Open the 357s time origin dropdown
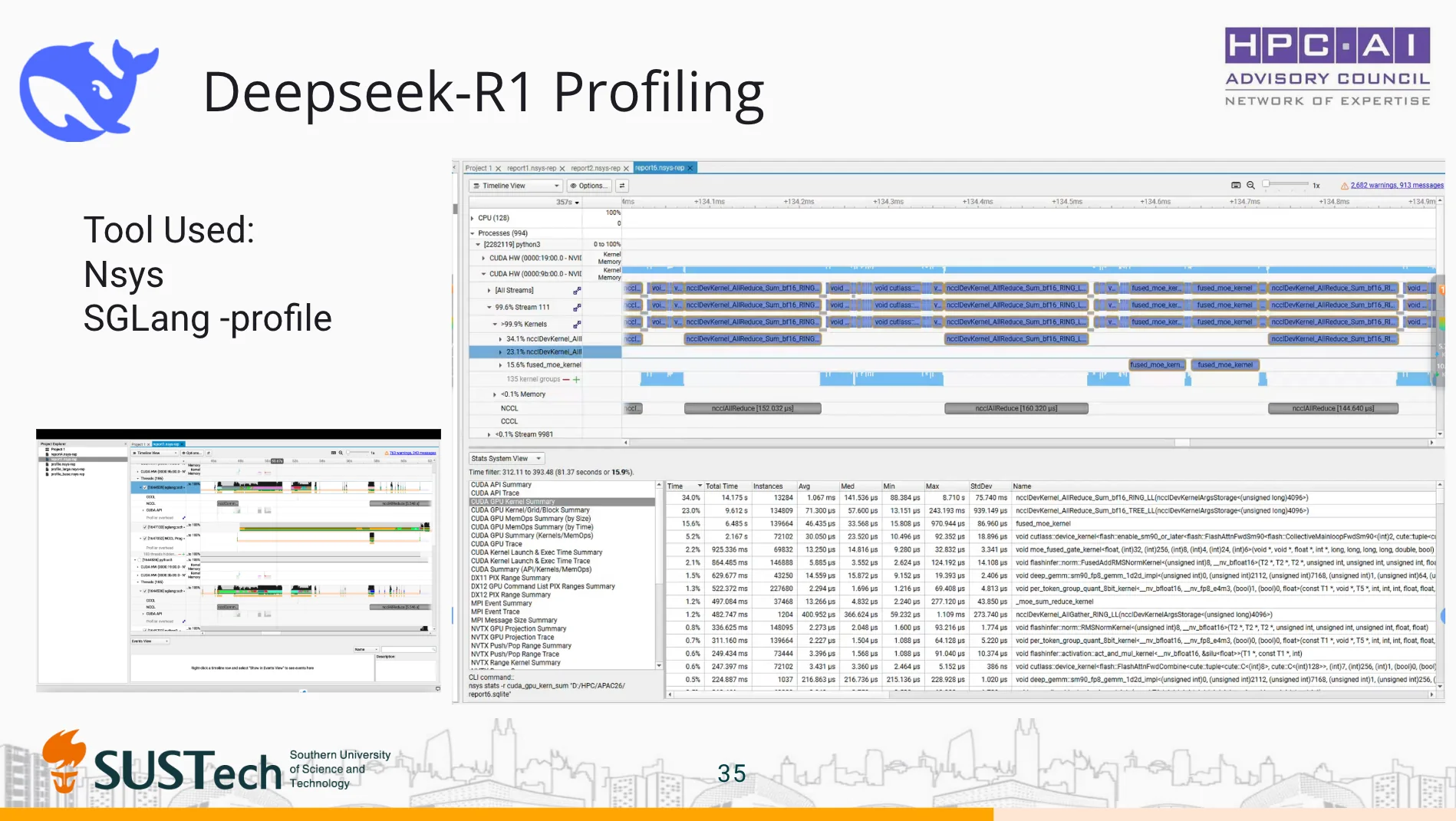The width and height of the screenshot is (1456, 821). coord(568,203)
